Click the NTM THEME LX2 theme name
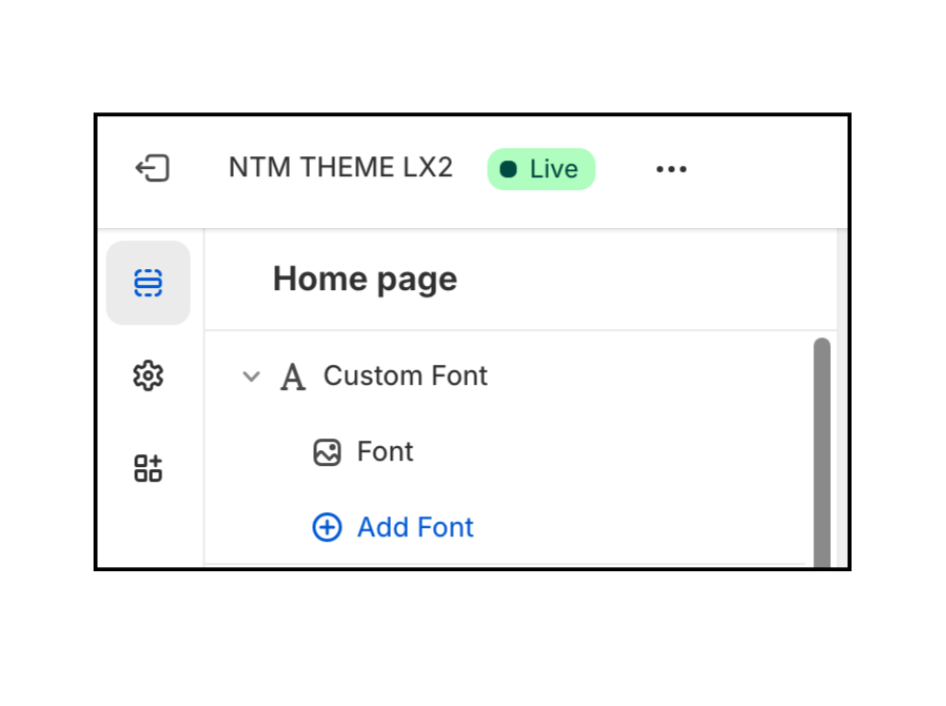Image resolution: width=946 pixels, height=706 pixels. coord(340,168)
